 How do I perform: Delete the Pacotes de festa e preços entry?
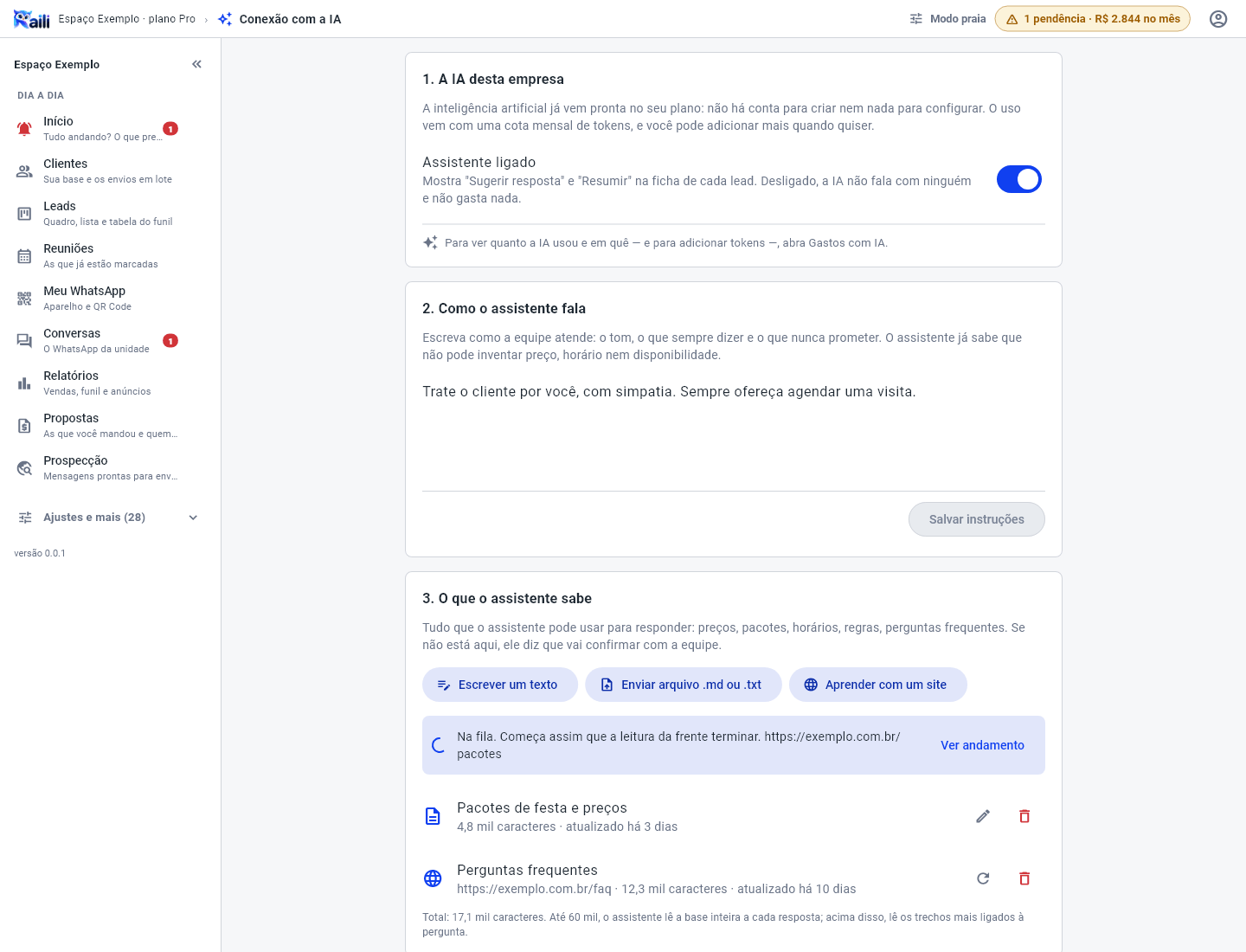pyautogui.click(x=1024, y=816)
